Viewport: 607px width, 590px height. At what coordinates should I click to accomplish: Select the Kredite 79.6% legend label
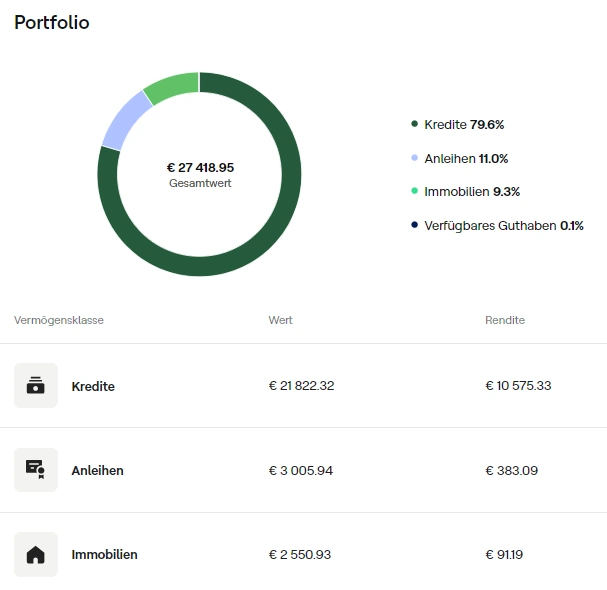coord(464,124)
